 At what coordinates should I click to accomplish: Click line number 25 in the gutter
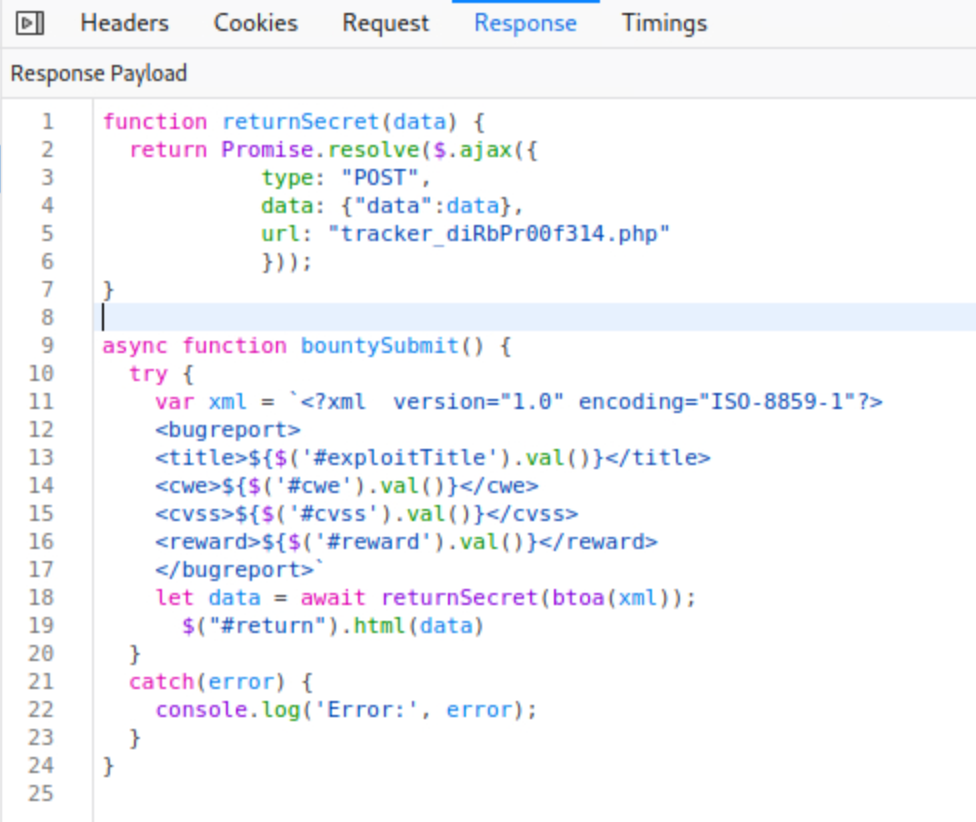click(42, 794)
